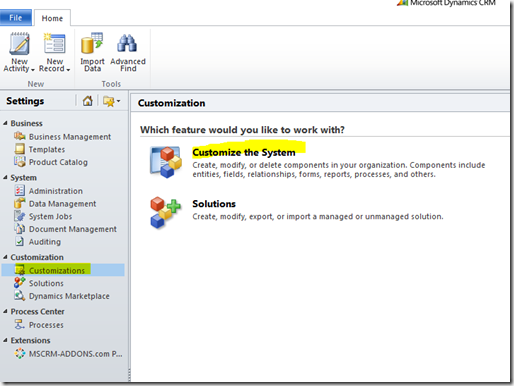Collapse the System section triangle
The image size is (514, 386).
click(5, 177)
